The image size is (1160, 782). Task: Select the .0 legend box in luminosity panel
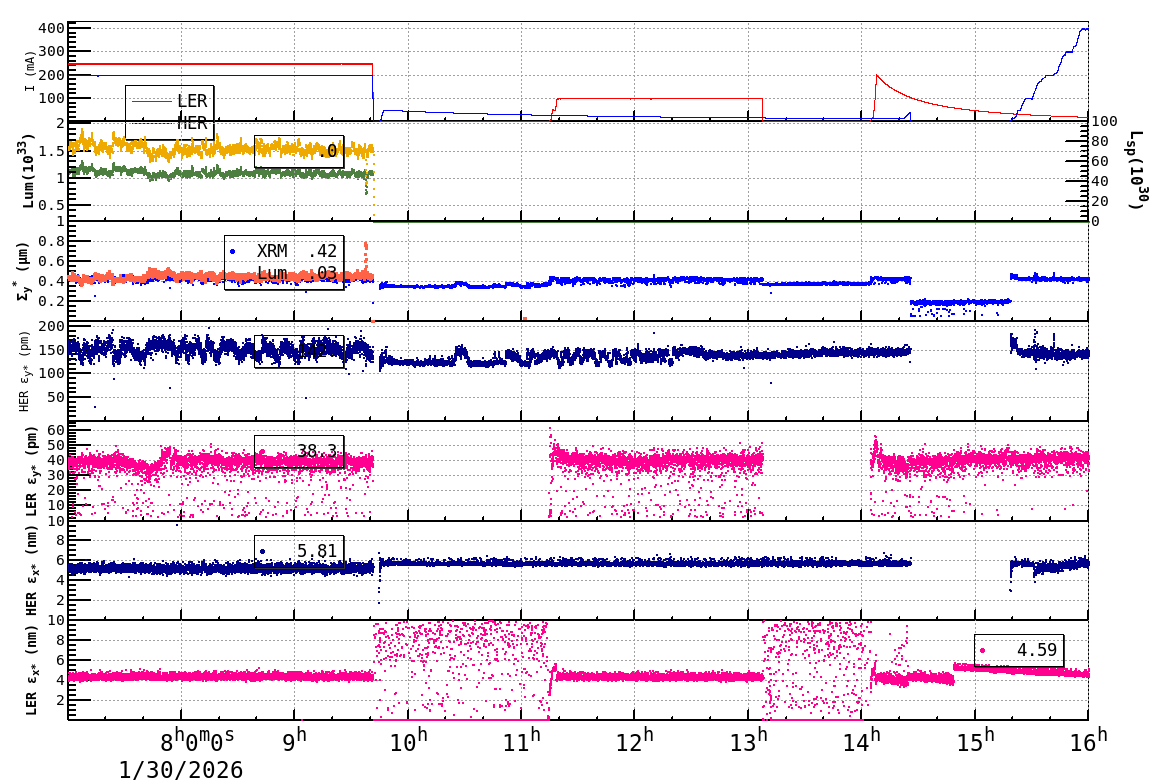coord(300,152)
